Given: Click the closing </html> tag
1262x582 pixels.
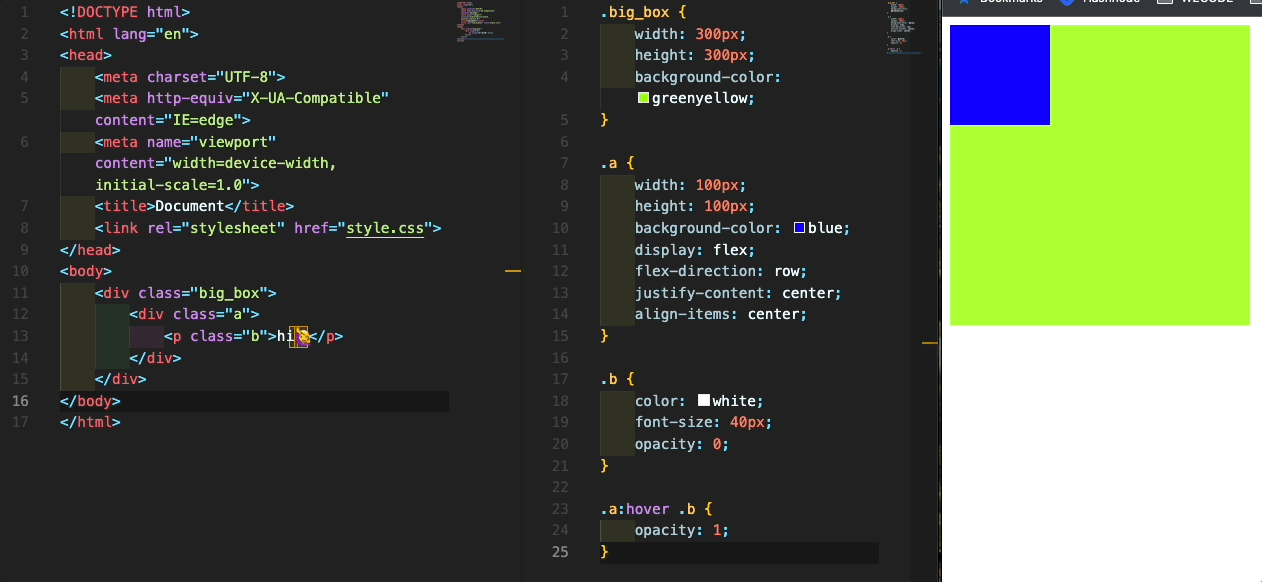Looking at the screenshot, I should pyautogui.click(x=90, y=423).
